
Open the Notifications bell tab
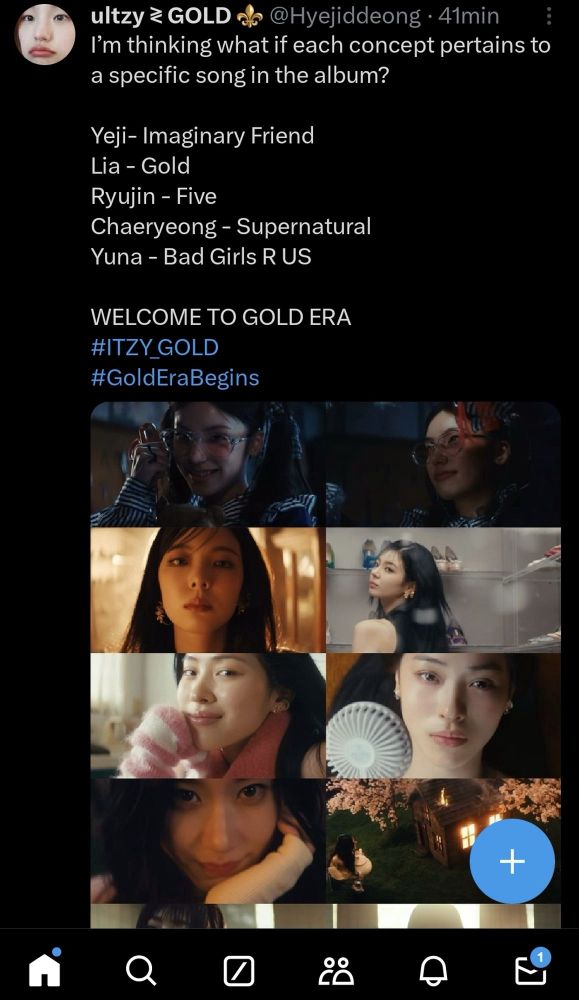(434, 971)
